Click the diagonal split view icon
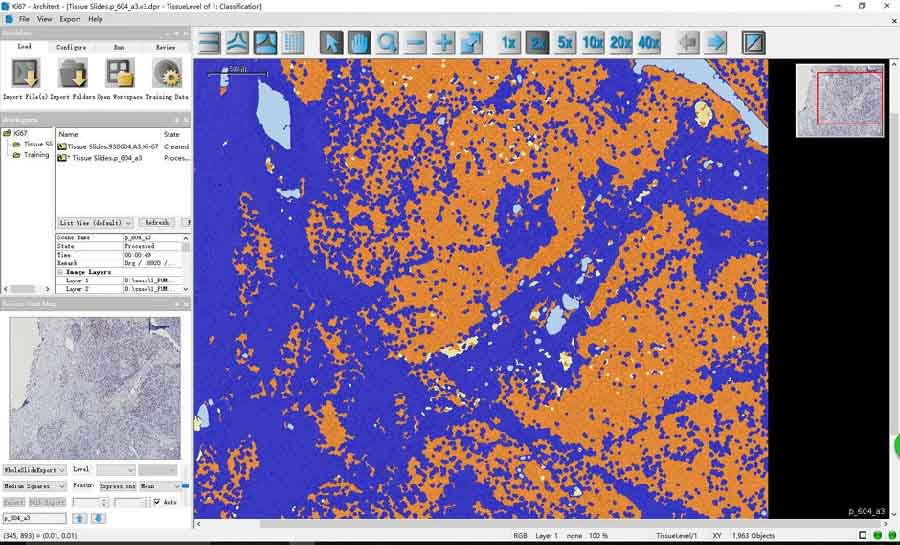The height and width of the screenshot is (545, 900). (754, 43)
